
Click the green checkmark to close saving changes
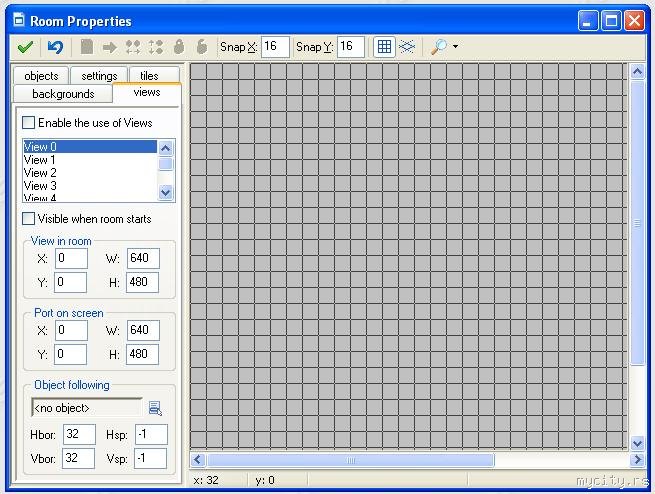25,47
